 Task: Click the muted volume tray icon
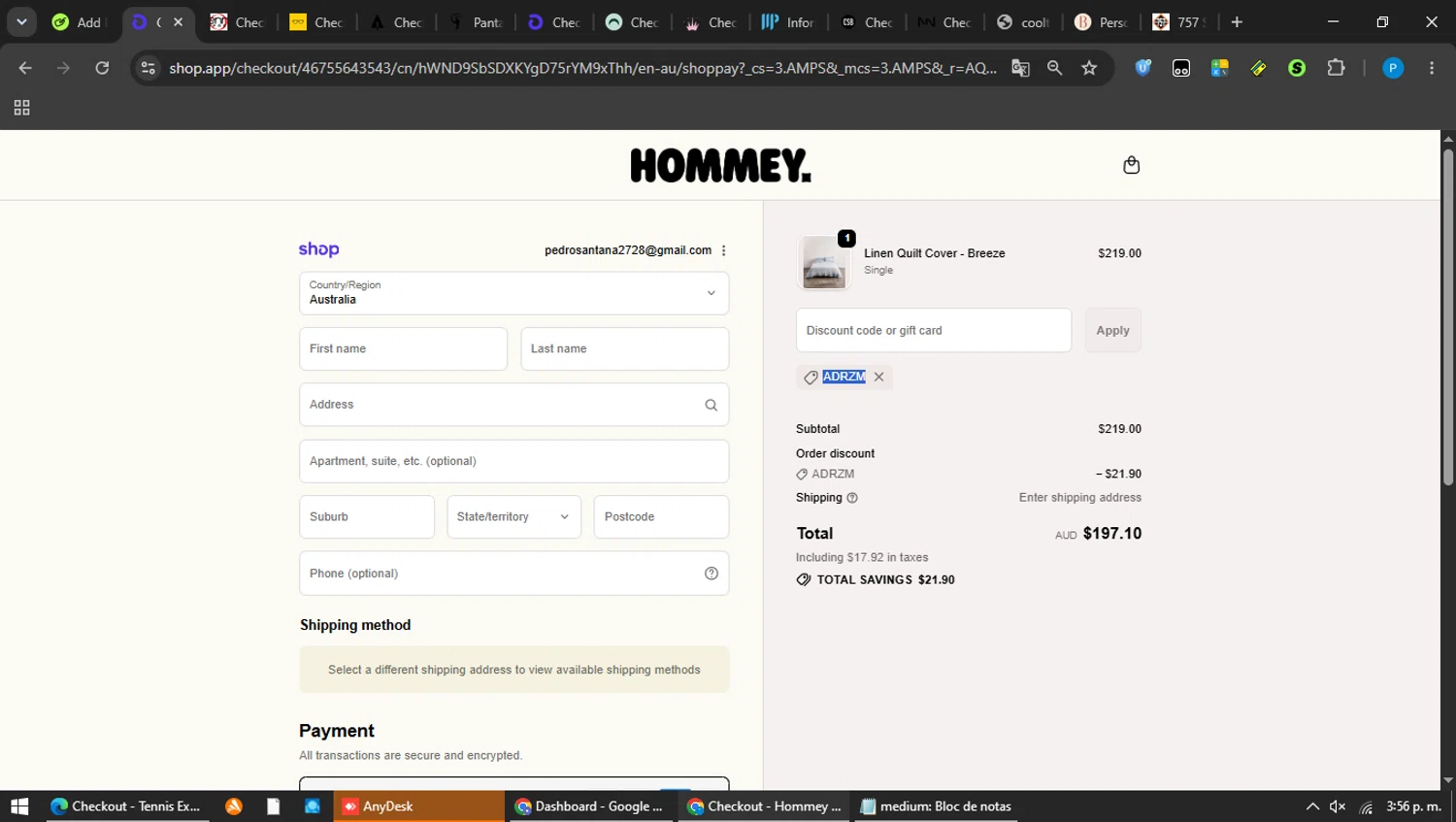1338,806
